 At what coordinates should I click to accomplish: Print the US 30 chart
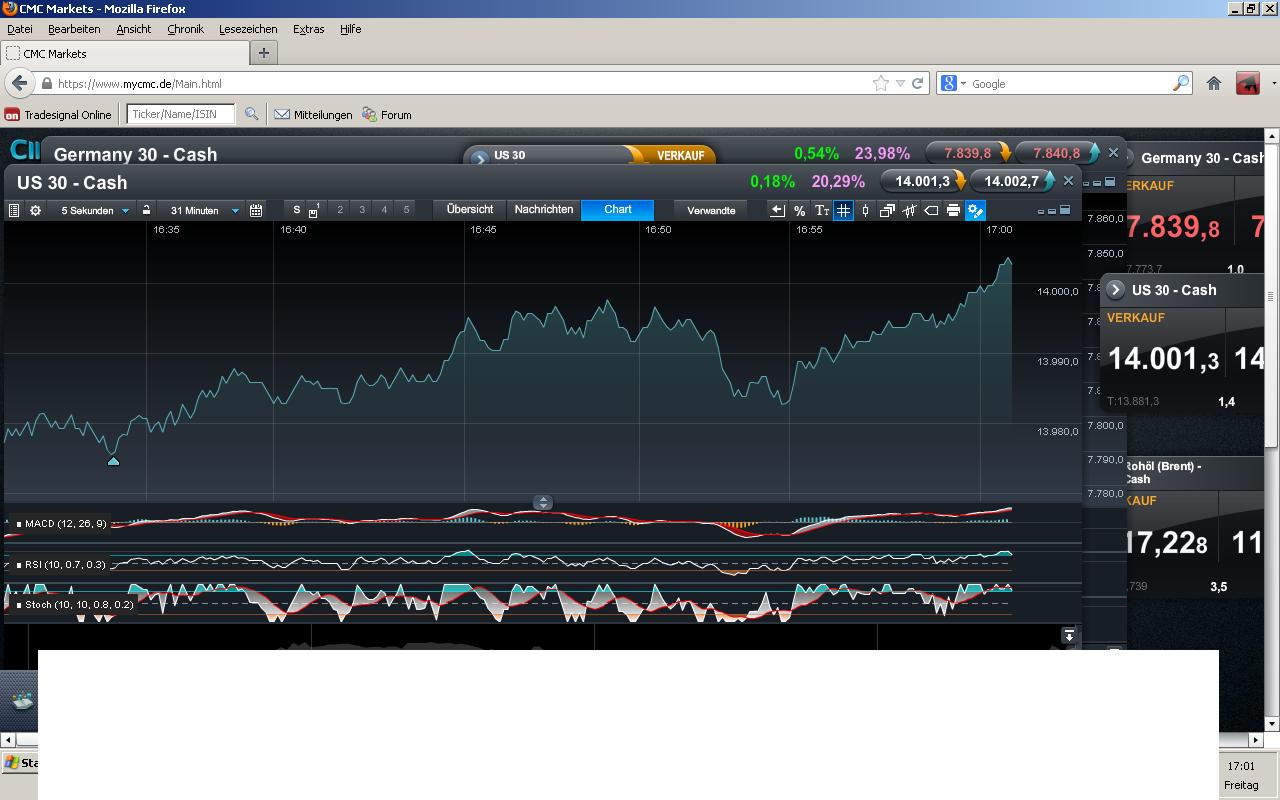953,210
